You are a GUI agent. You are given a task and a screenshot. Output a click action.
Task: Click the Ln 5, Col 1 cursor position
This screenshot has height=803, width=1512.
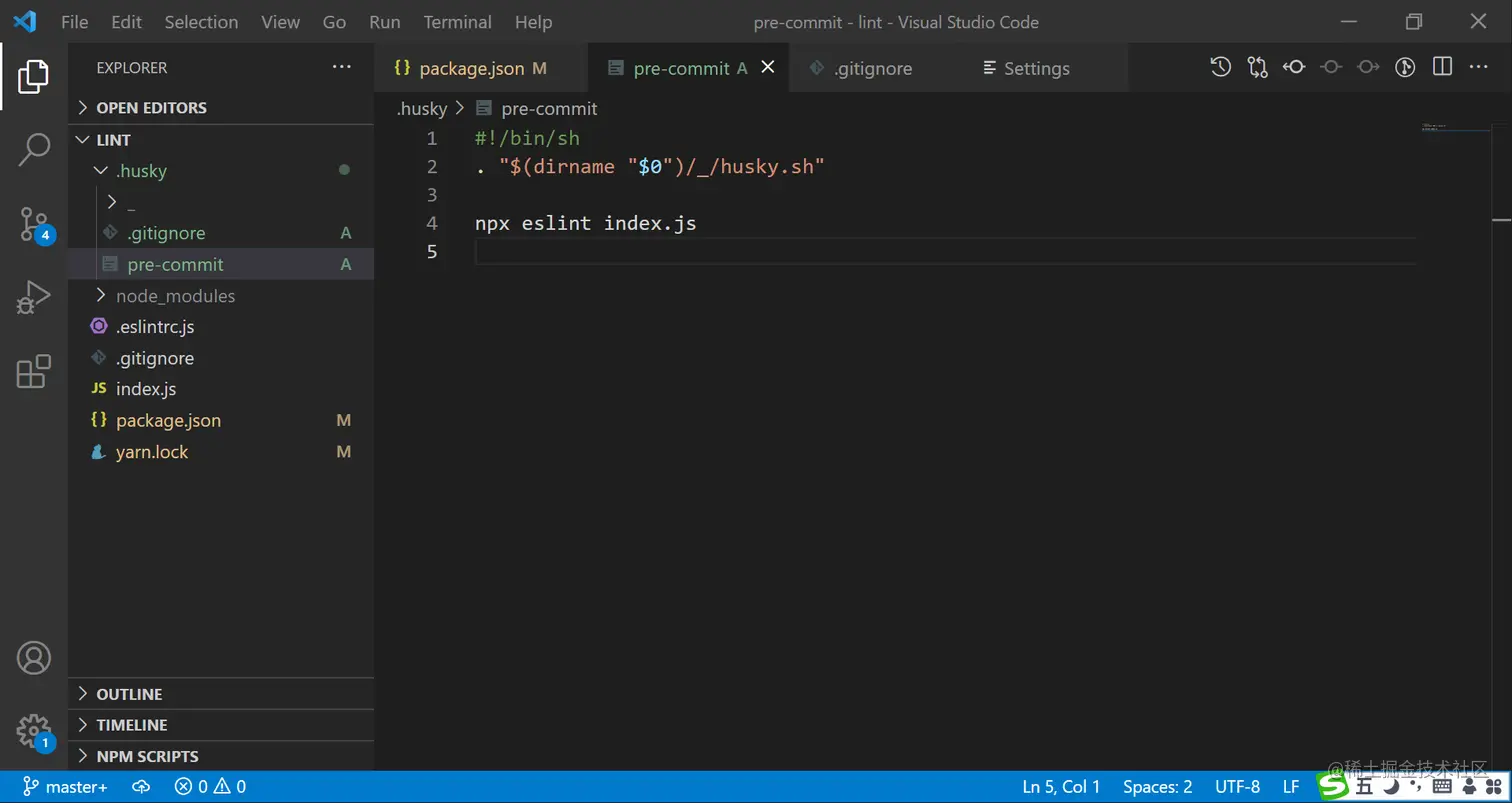pyautogui.click(x=1061, y=787)
